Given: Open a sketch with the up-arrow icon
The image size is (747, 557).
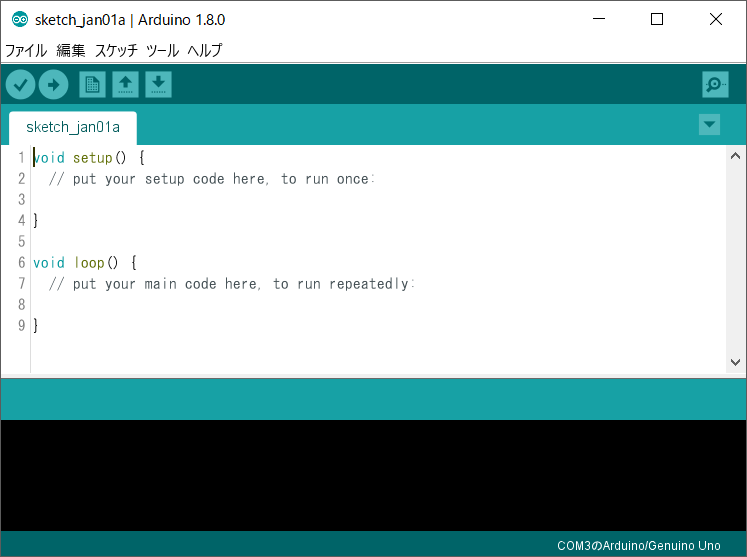Looking at the screenshot, I should coord(125,85).
